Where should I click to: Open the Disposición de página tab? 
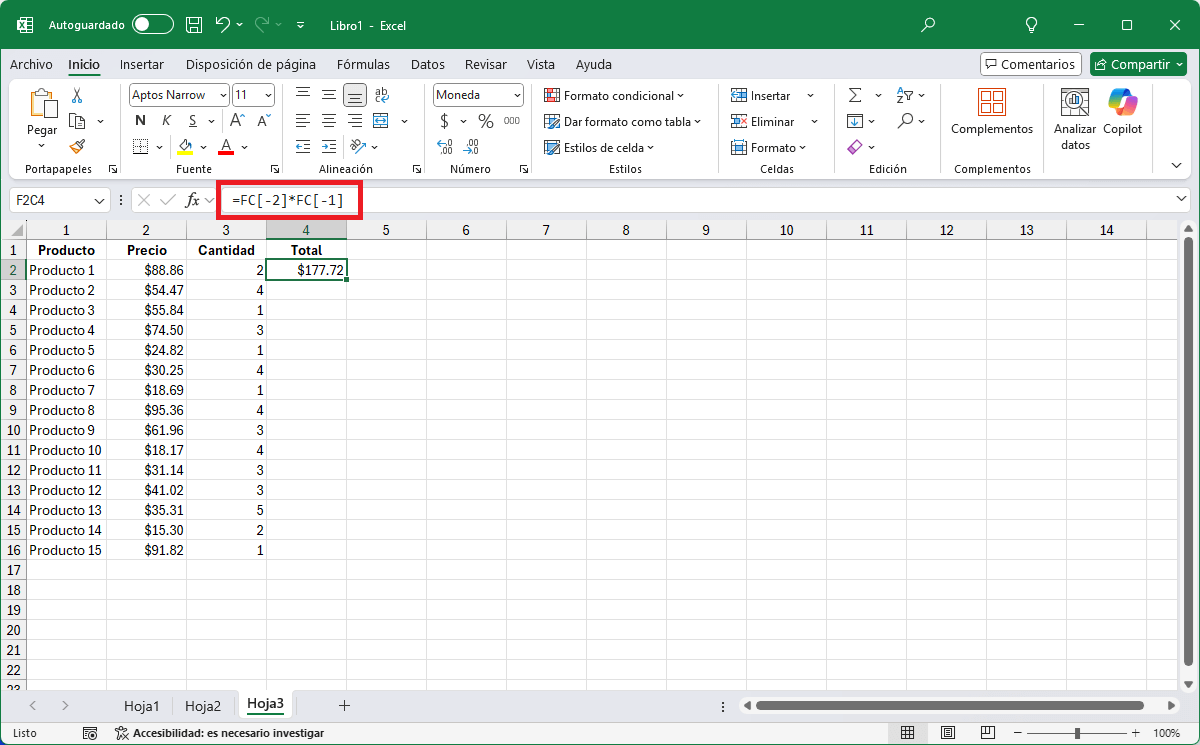point(251,64)
